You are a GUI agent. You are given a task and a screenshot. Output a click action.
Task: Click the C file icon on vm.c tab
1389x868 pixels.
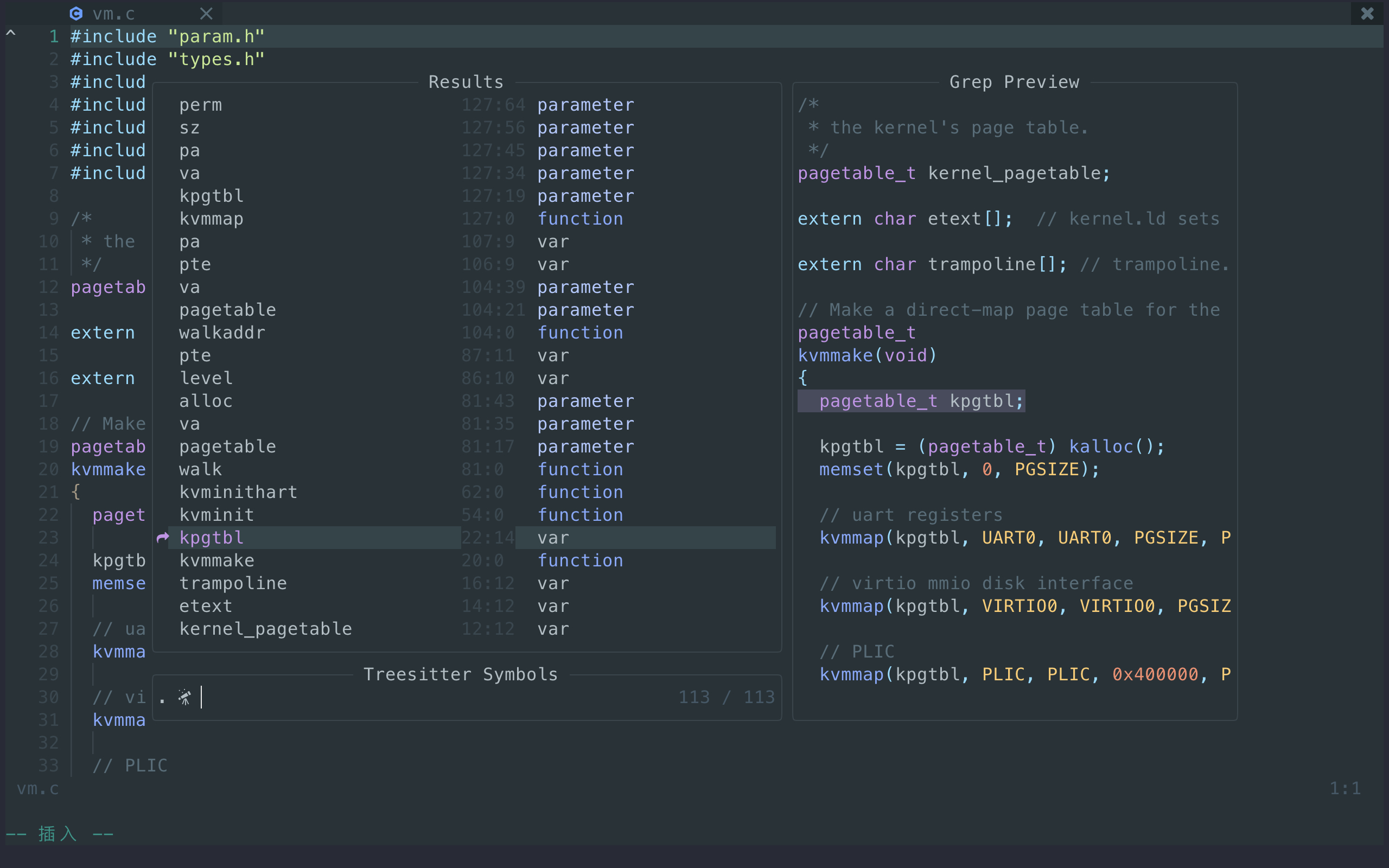(76, 13)
